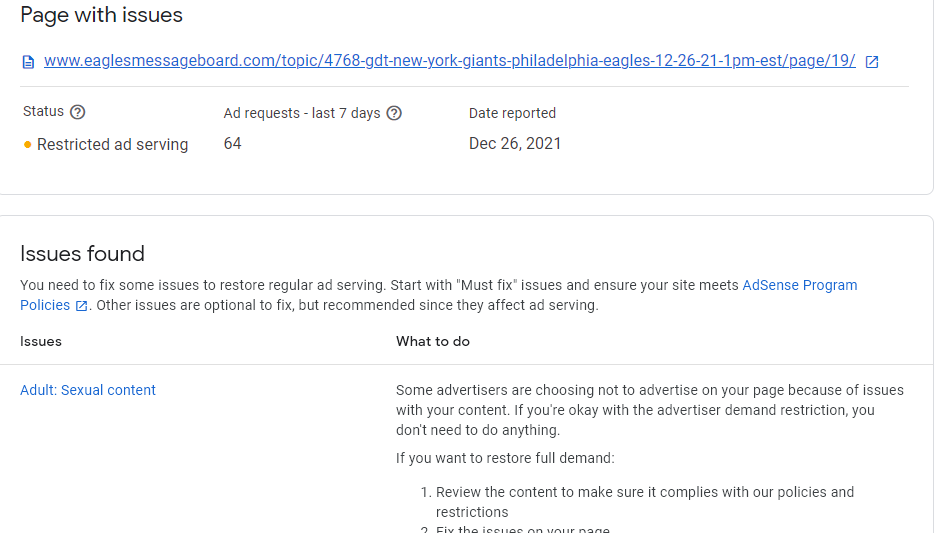This screenshot has height=533, width=951.
Task: Click the What to do column header
Action: pyautogui.click(x=433, y=341)
